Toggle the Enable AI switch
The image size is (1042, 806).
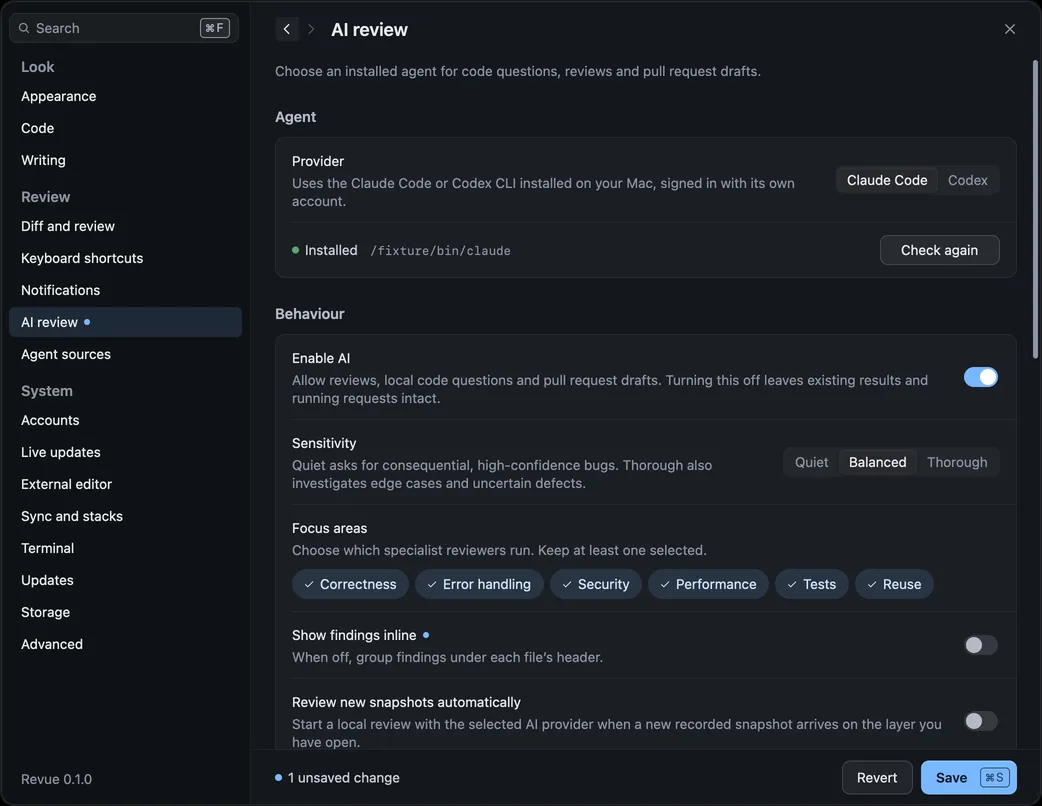[980, 377]
